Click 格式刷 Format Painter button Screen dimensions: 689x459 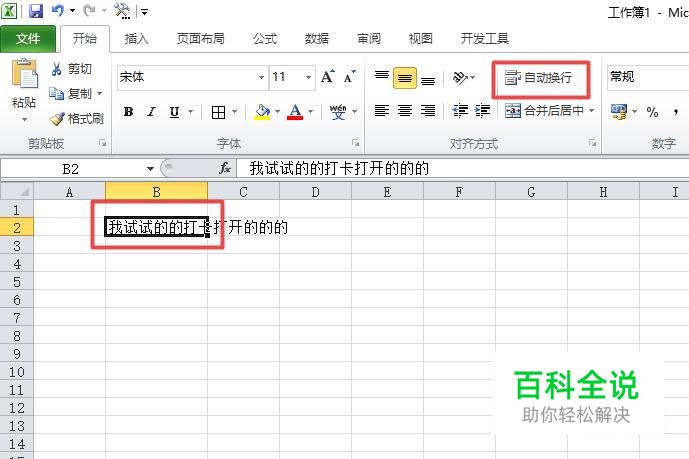[x=76, y=119]
